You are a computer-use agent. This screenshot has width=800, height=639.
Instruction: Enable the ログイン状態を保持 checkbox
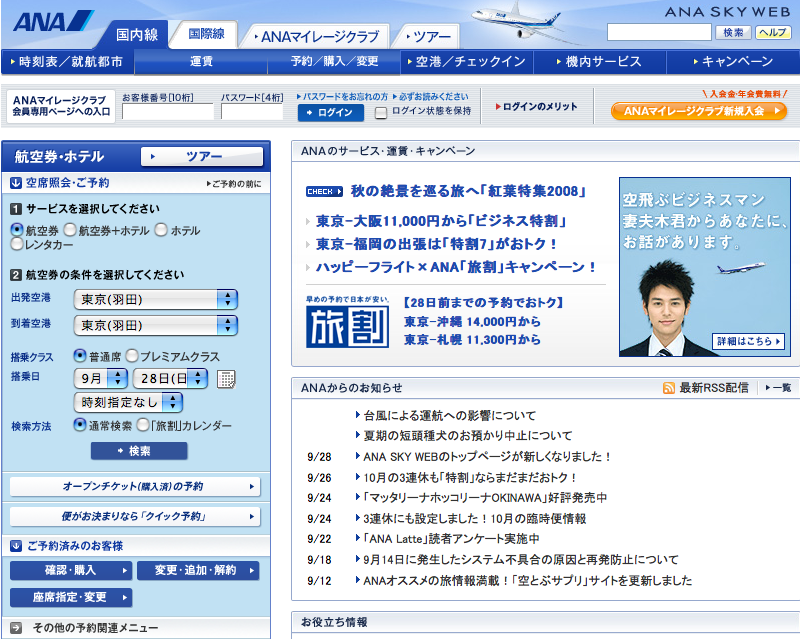381,112
